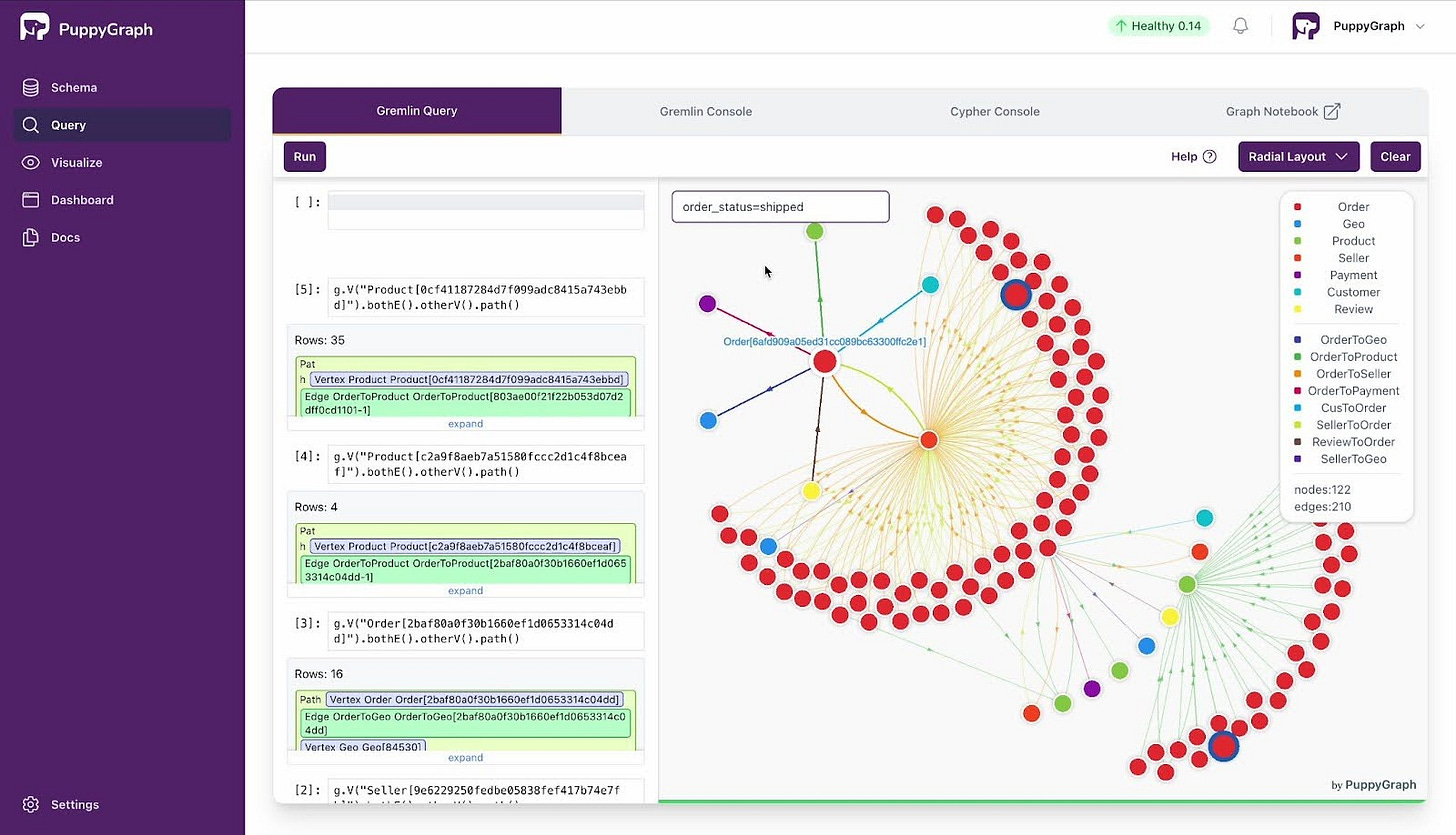Image resolution: width=1456 pixels, height=835 pixels.
Task: Click 'OrderToSeller' legend entry
Action: pos(1355,374)
